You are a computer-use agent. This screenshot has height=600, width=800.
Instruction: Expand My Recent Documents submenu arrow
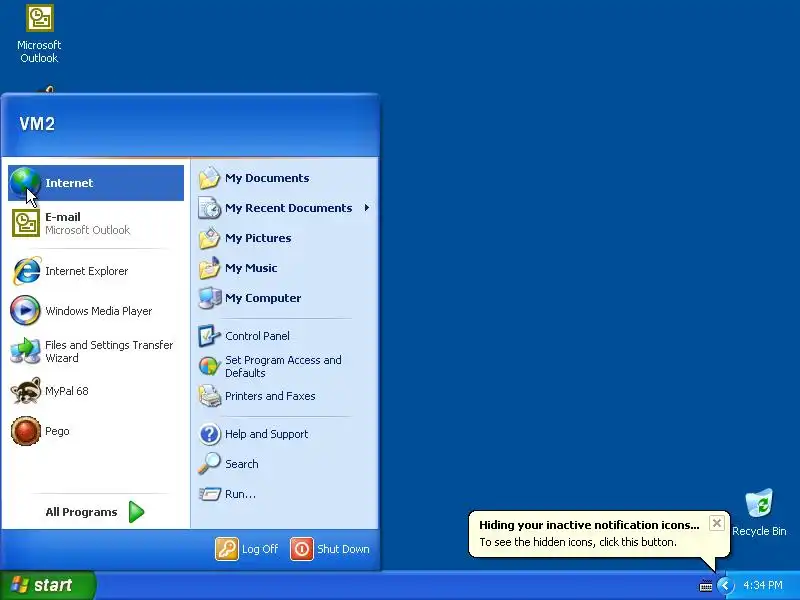[367, 208]
